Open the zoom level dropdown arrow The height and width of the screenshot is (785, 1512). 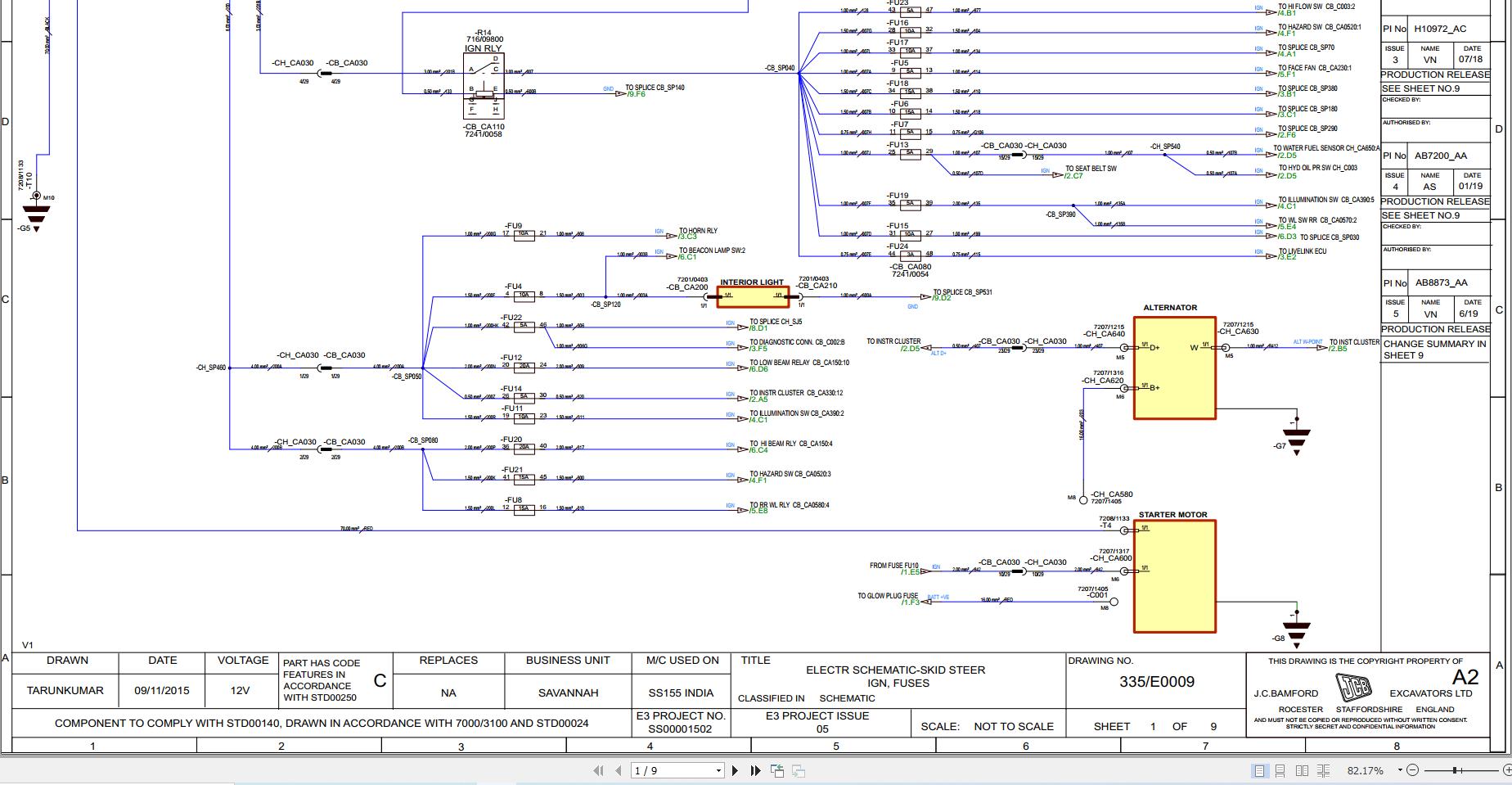click(x=1400, y=770)
